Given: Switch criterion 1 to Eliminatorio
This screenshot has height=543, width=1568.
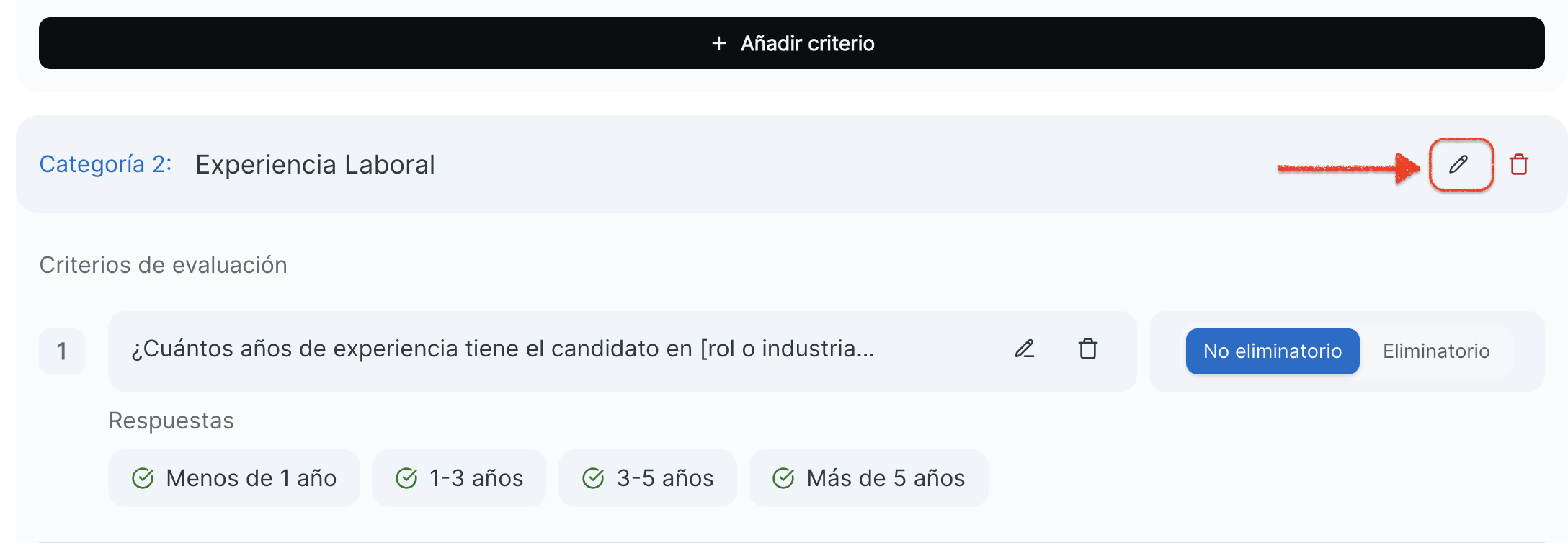Looking at the screenshot, I should pyautogui.click(x=1435, y=351).
